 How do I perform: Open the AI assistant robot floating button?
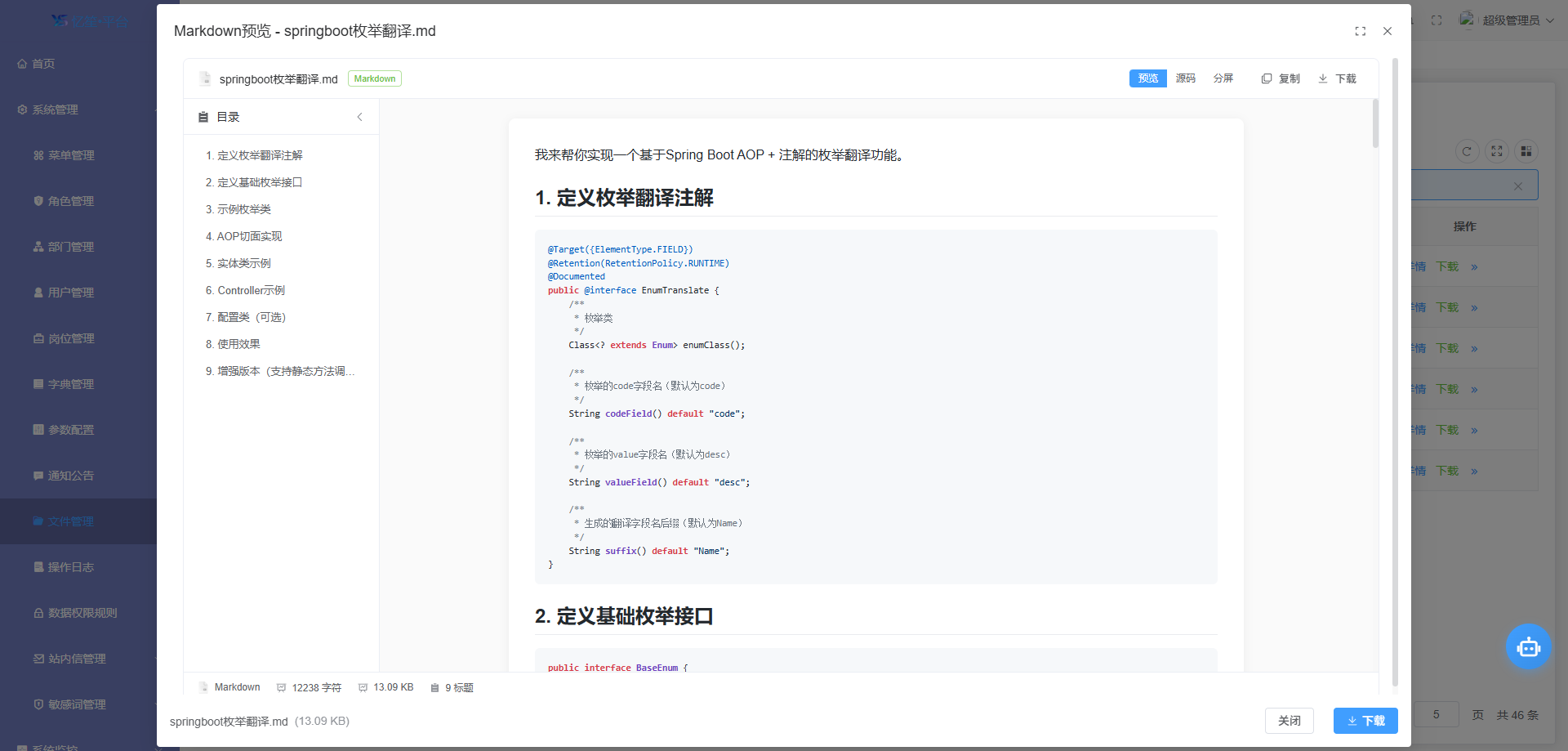point(1528,647)
